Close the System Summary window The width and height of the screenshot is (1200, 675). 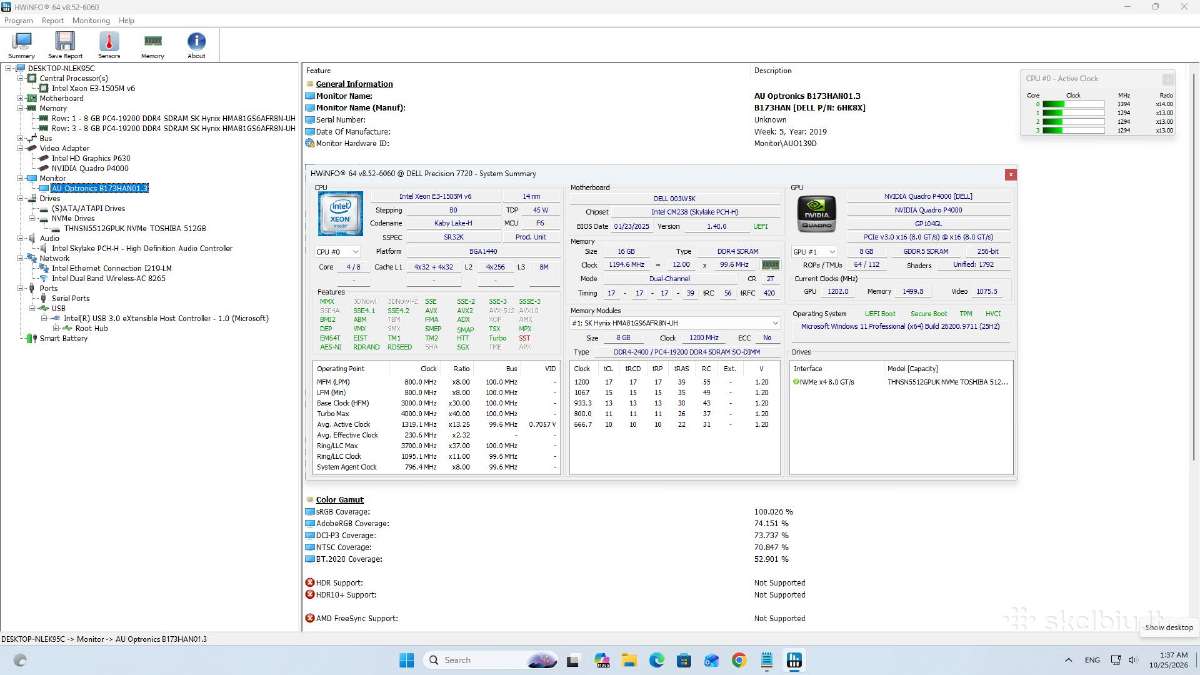click(1011, 174)
